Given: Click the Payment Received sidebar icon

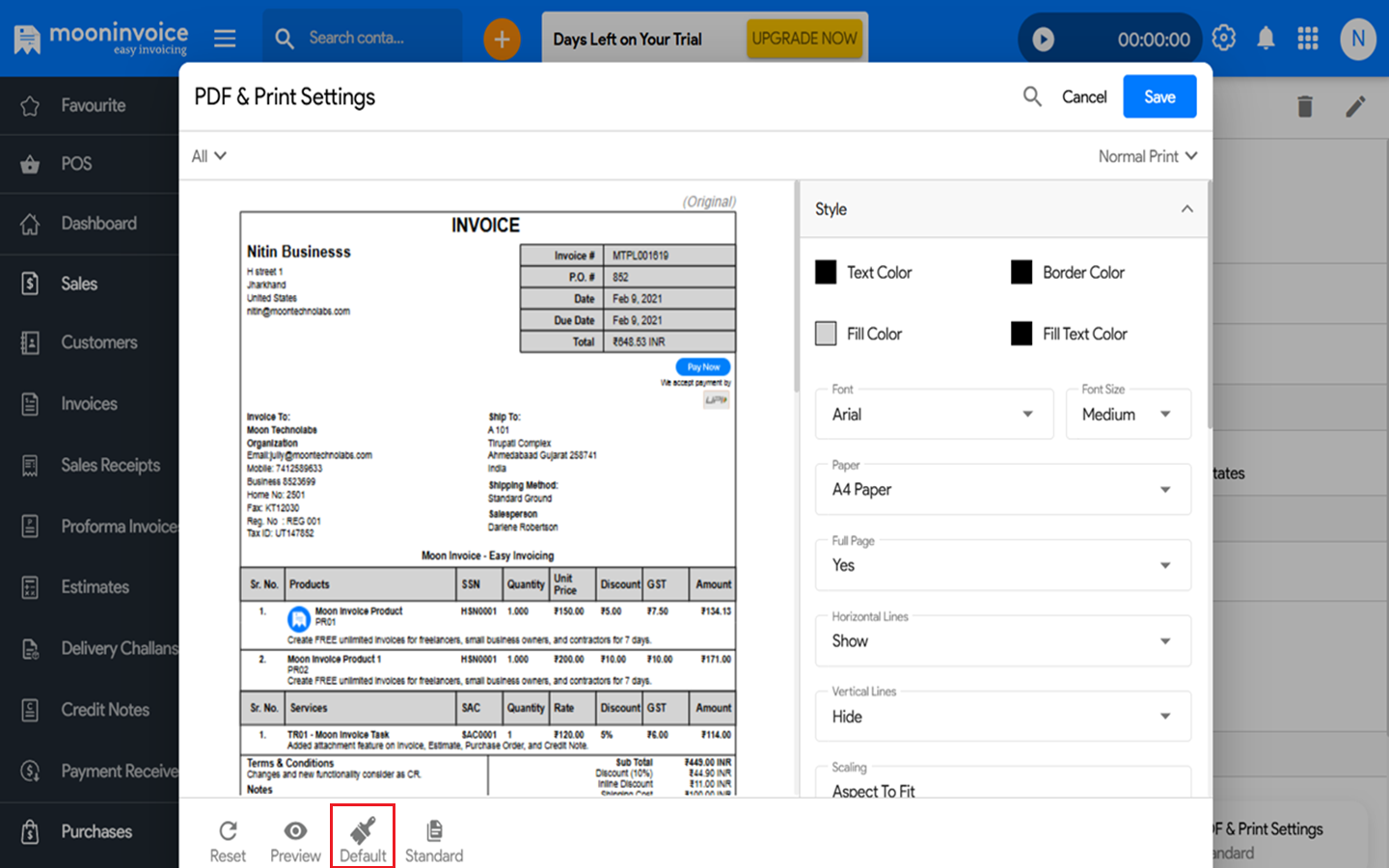Looking at the screenshot, I should (30, 771).
